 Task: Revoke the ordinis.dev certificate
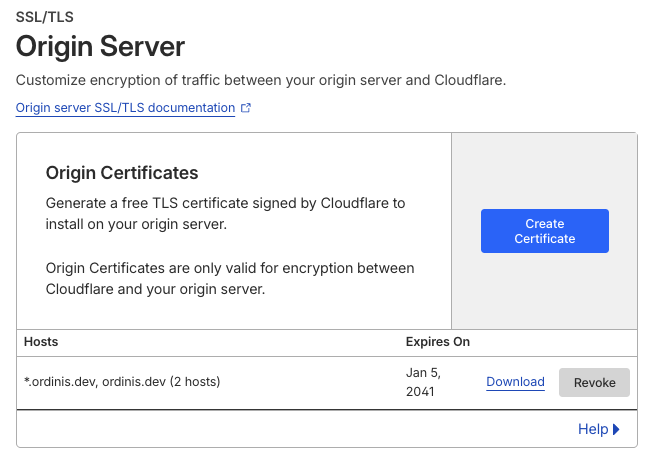pos(594,382)
